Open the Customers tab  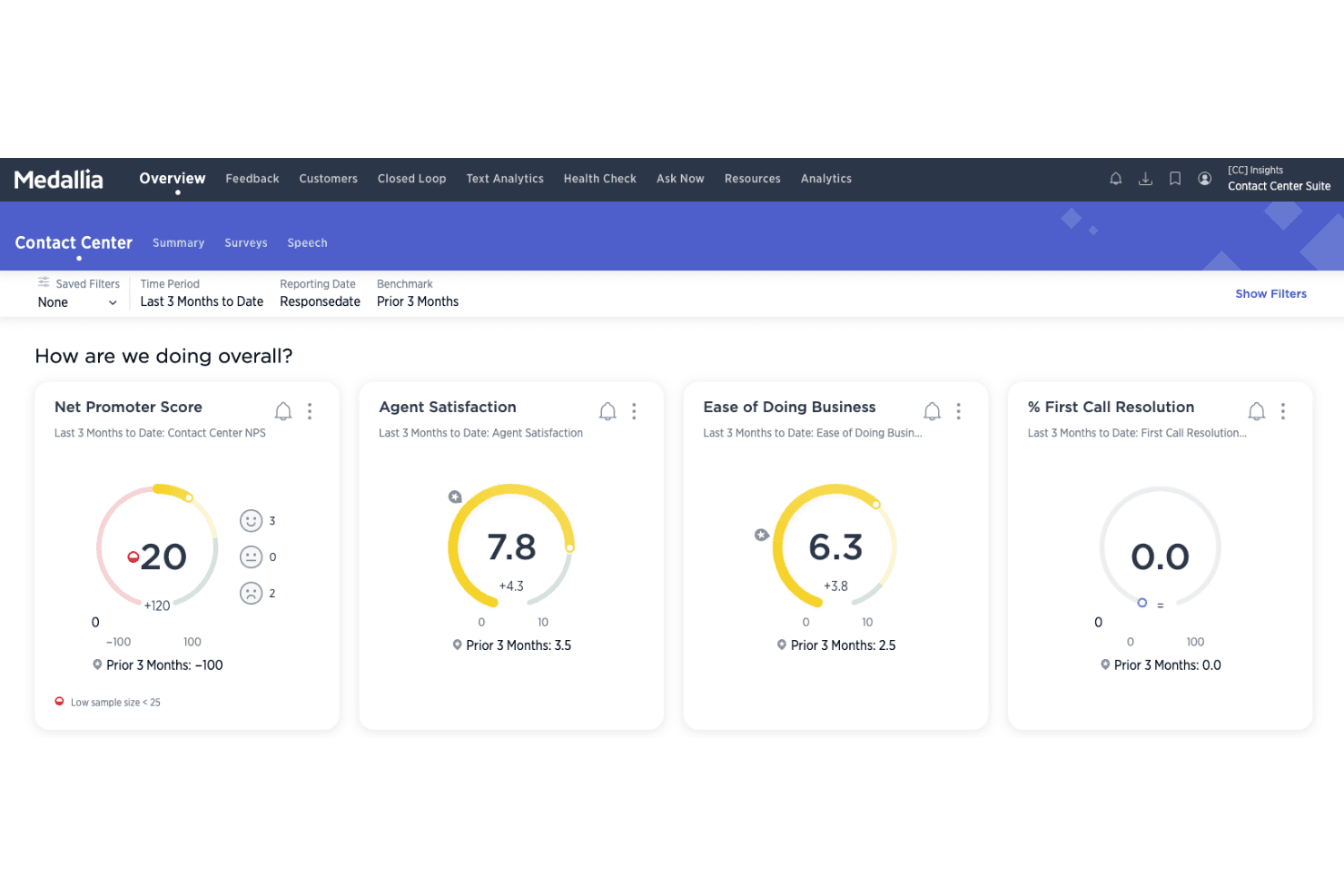click(x=329, y=179)
